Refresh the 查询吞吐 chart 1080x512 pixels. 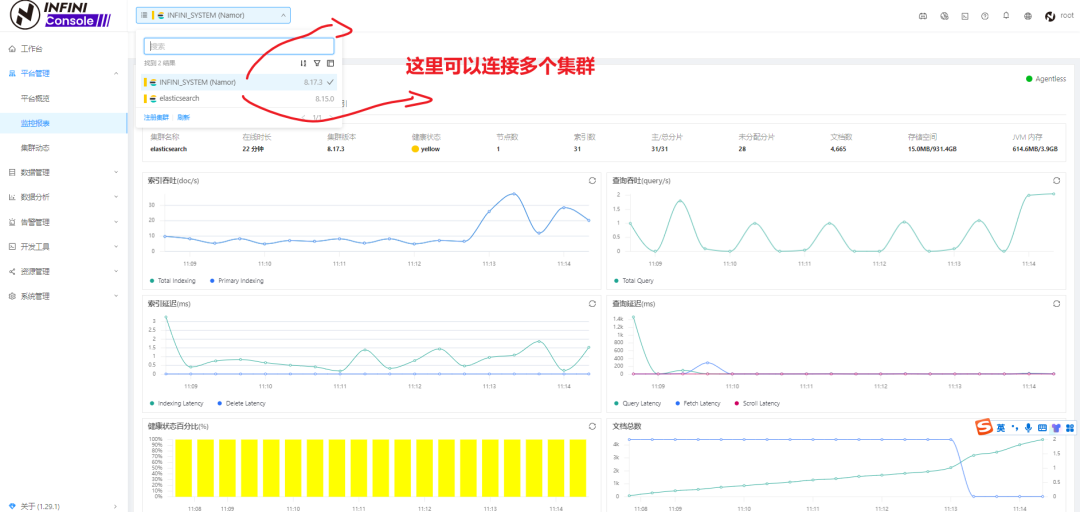pyautogui.click(x=1057, y=181)
